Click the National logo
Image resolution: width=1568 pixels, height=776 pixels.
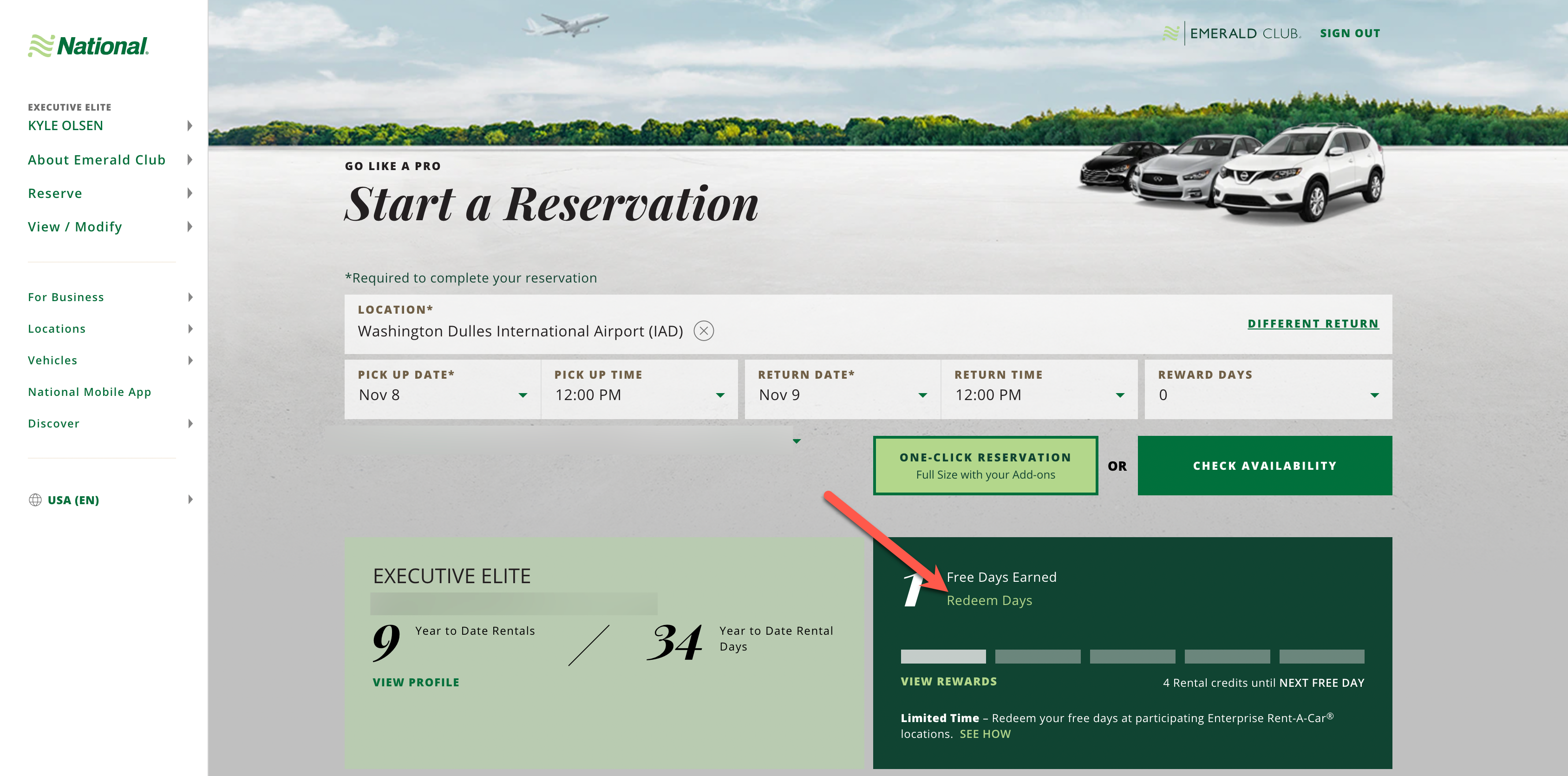[89, 46]
